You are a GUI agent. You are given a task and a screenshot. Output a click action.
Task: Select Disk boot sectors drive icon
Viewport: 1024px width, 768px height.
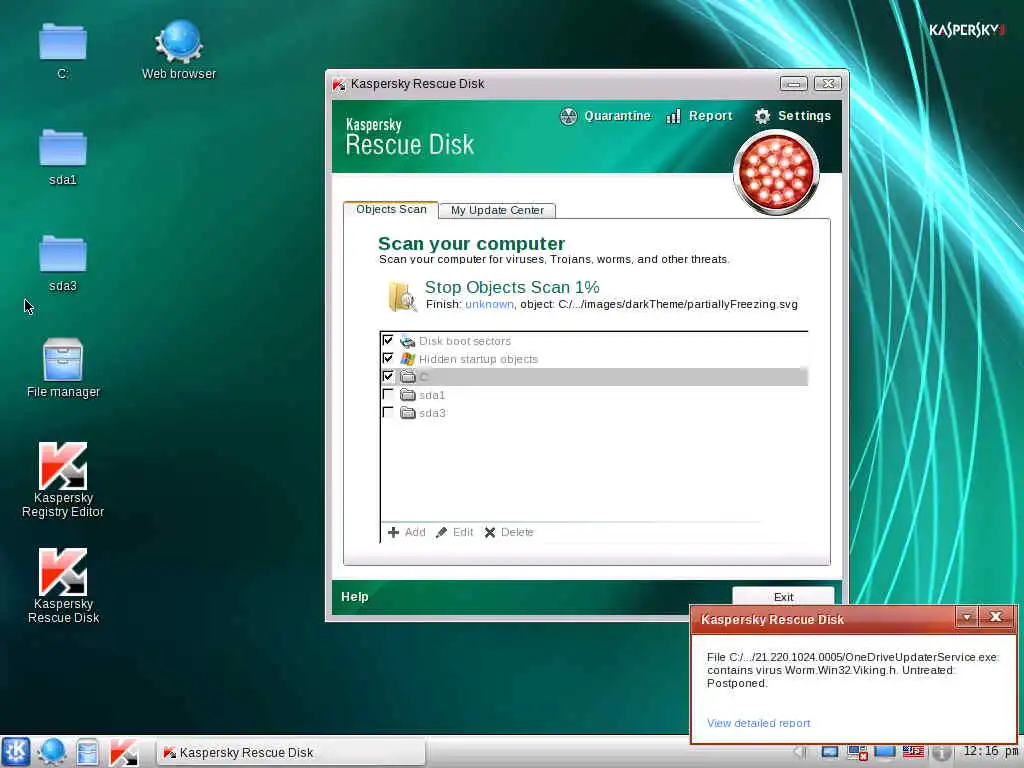pyautogui.click(x=408, y=341)
